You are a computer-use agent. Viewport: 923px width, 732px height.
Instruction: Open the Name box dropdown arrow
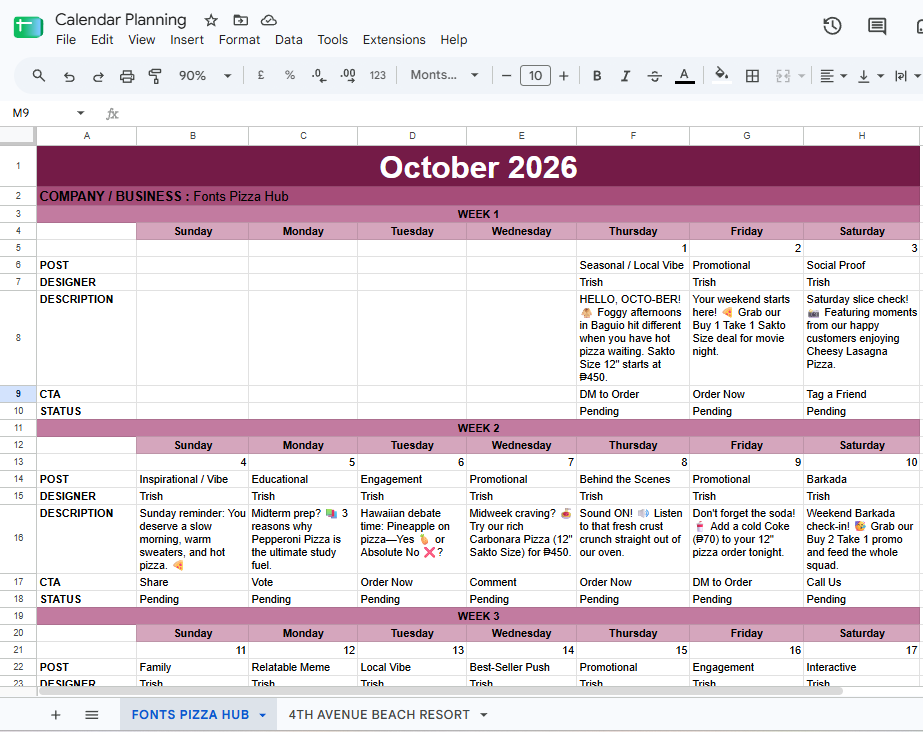tap(81, 113)
